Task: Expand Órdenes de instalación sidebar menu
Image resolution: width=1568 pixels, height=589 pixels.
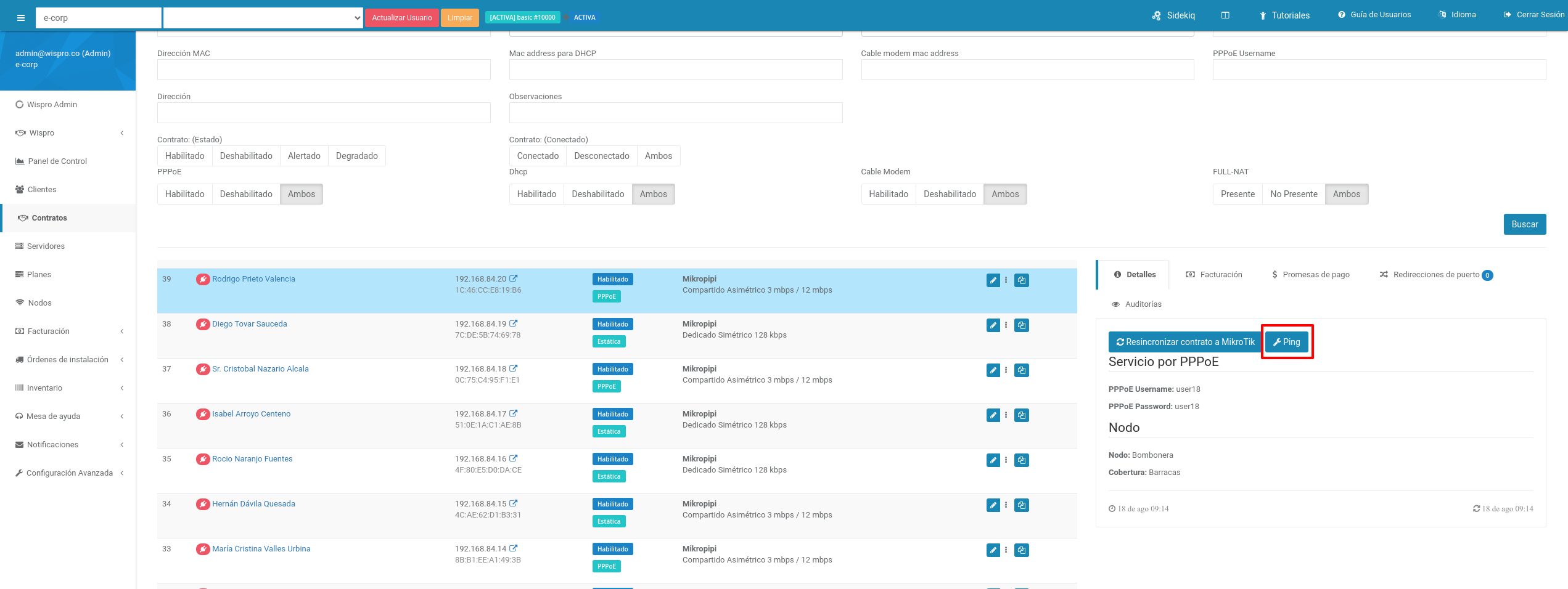Action: pyautogui.click(x=68, y=360)
